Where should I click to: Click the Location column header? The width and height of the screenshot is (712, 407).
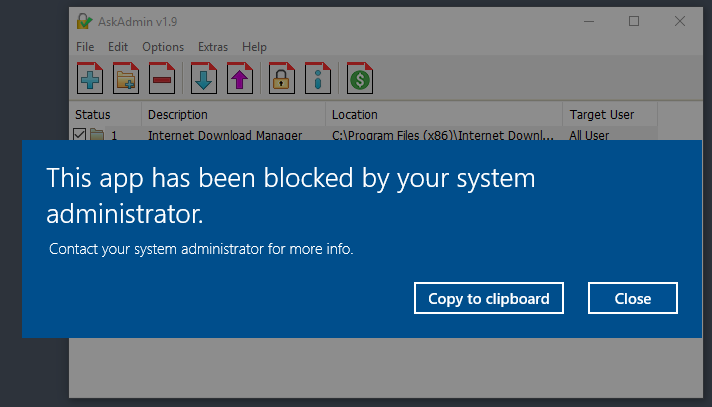(355, 115)
